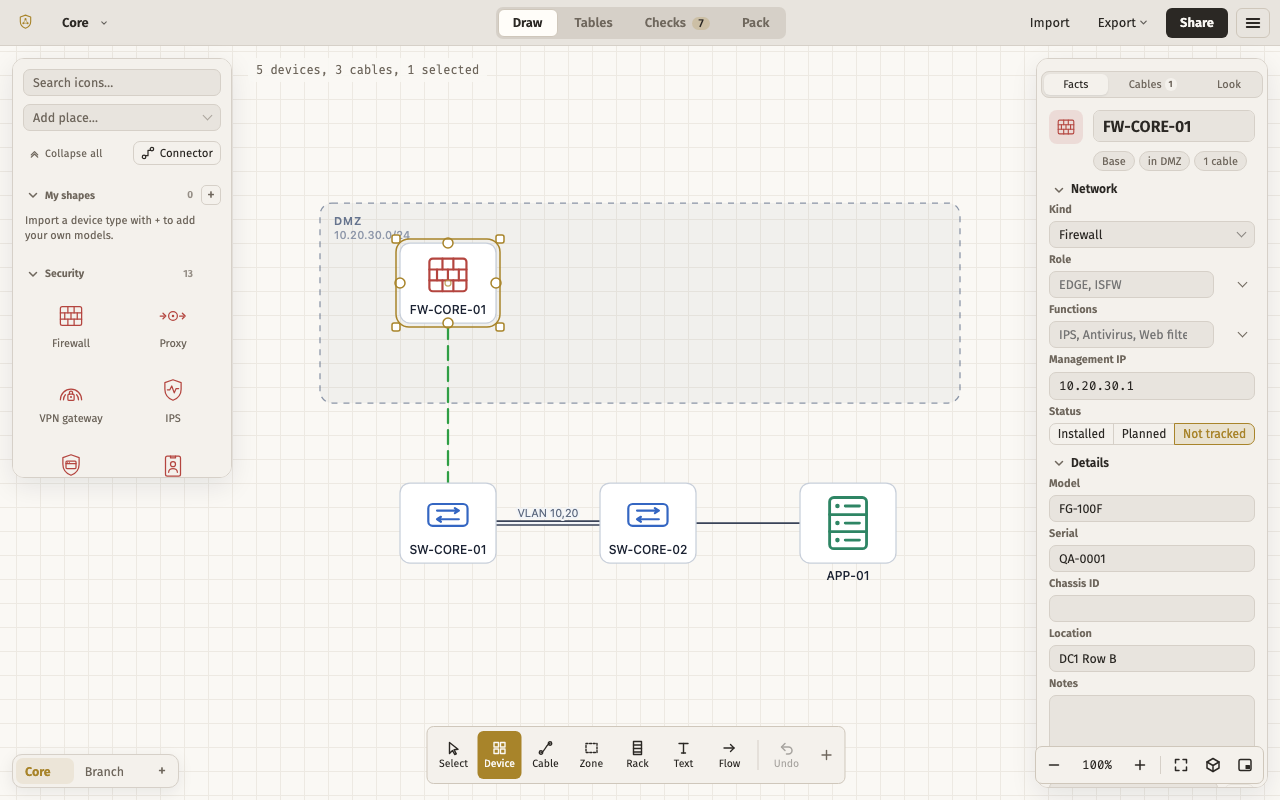Choose the Text tool
Image resolution: width=1280 pixels, height=800 pixels.
[x=683, y=755]
